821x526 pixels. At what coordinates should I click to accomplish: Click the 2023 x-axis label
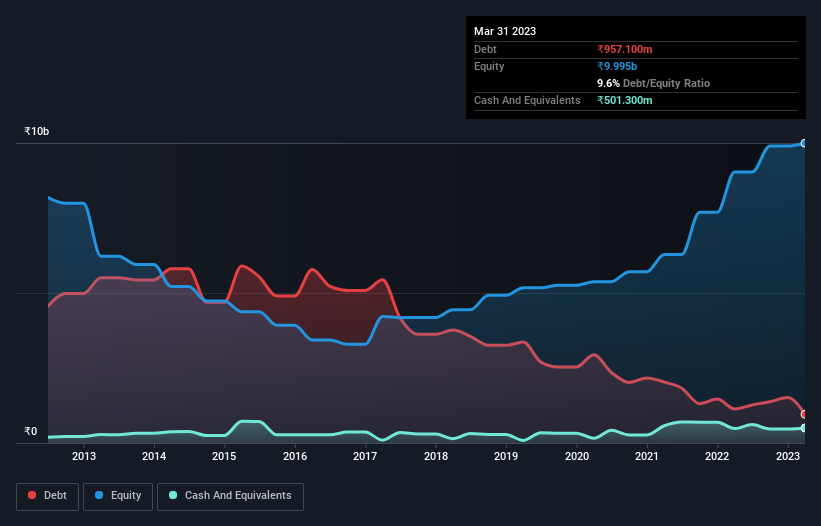787,456
